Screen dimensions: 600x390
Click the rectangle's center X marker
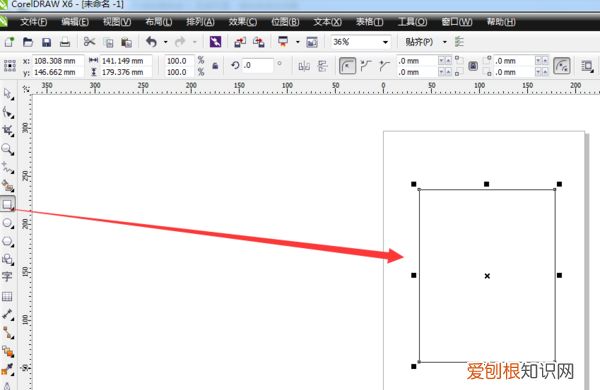(487, 276)
